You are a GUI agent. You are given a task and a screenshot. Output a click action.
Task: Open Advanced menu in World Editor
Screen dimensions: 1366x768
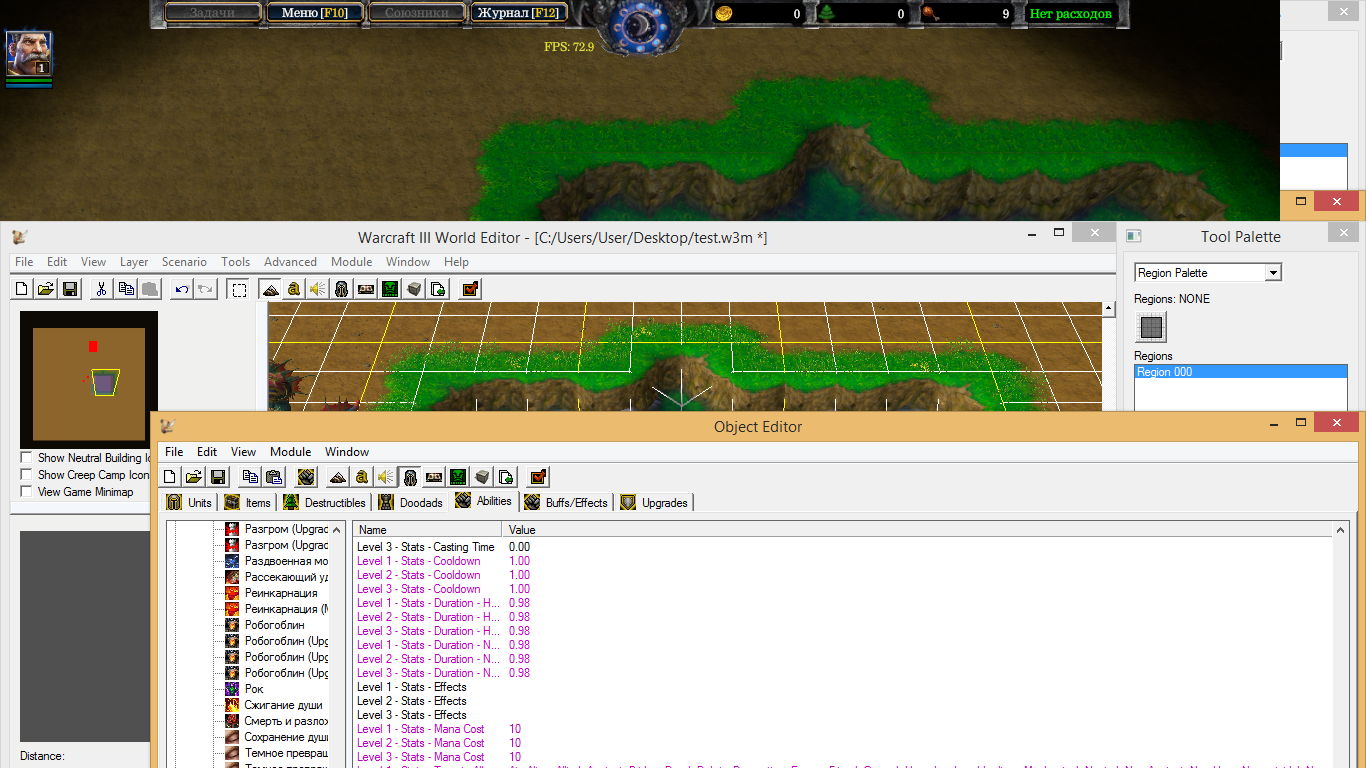290,262
